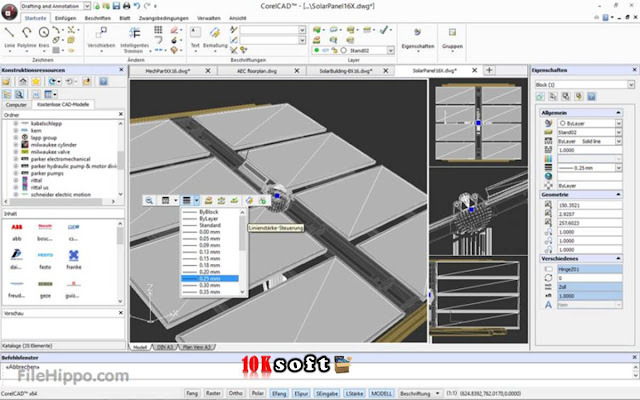Open the Drafting and Annotation workspace dropdown

pos(87,6)
